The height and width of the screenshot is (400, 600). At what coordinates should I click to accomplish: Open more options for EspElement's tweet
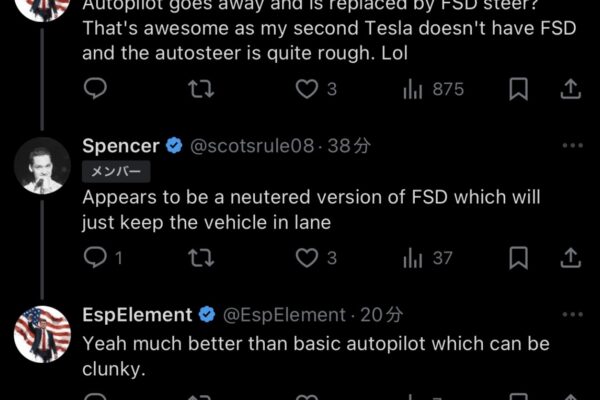[571, 315]
